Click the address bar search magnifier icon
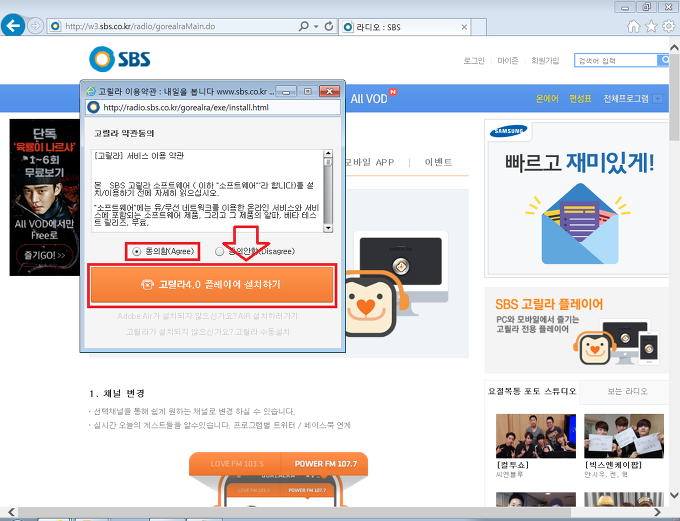This screenshot has width=680, height=521. point(304,26)
